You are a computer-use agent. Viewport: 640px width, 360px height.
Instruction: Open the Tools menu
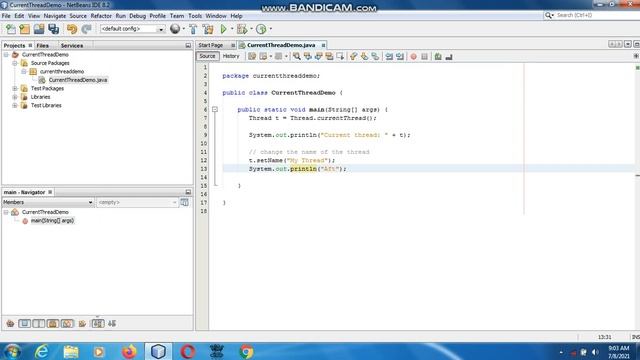tap(195, 16)
